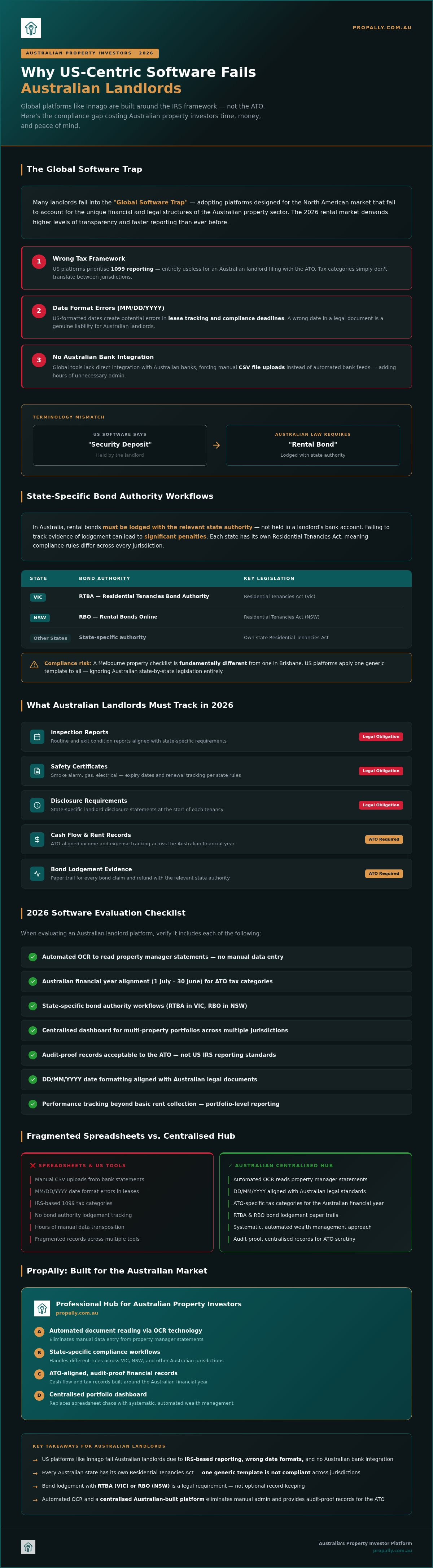The image size is (433, 1568).
Task: Click the "Rental Bond" terminology box
Action: pos(313,445)
